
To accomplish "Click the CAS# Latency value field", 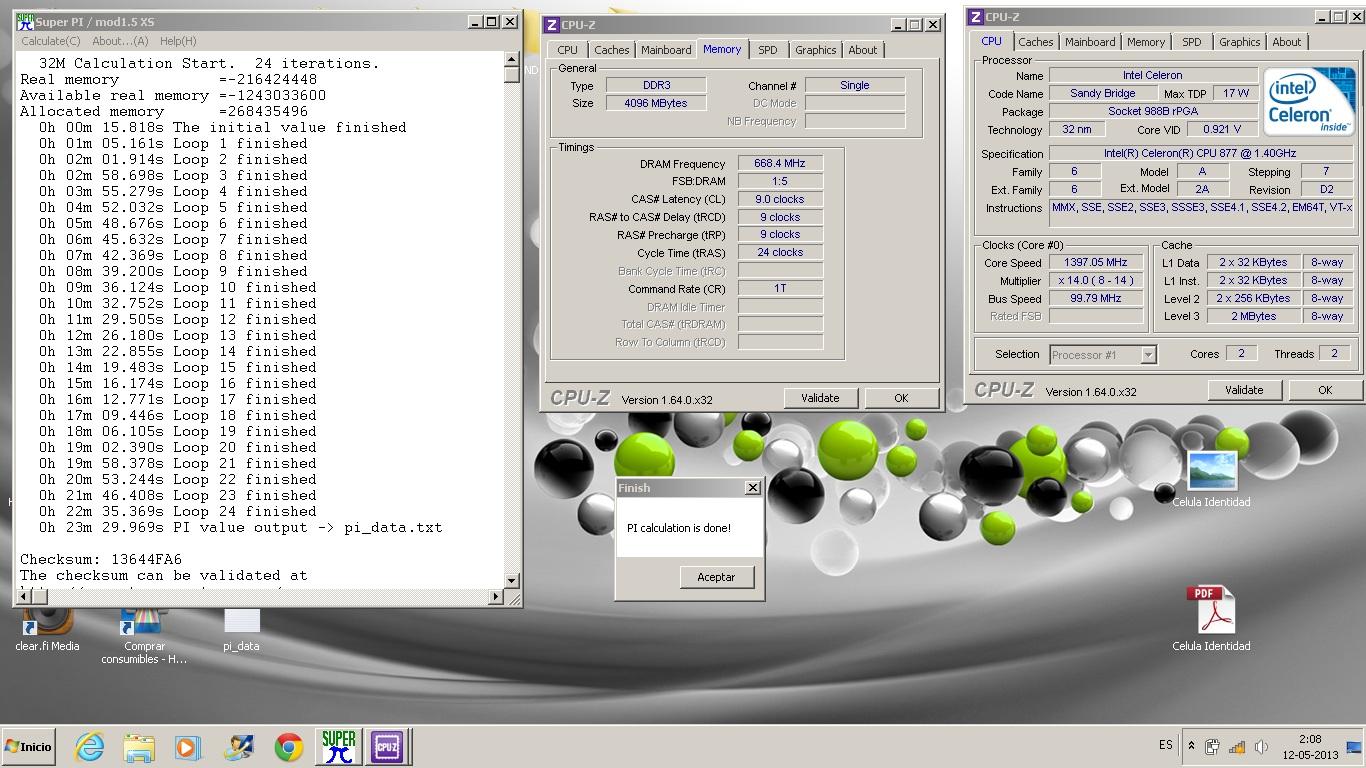I will coord(780,199).
